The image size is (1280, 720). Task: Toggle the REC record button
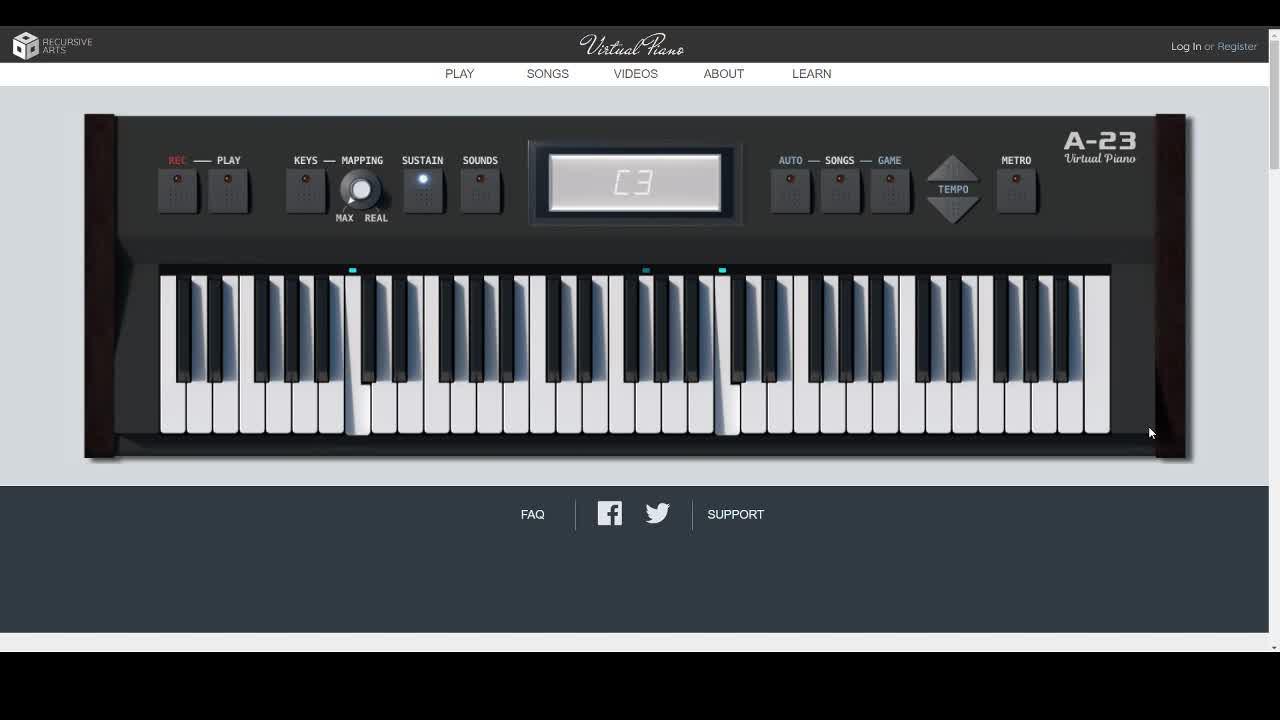178,190
